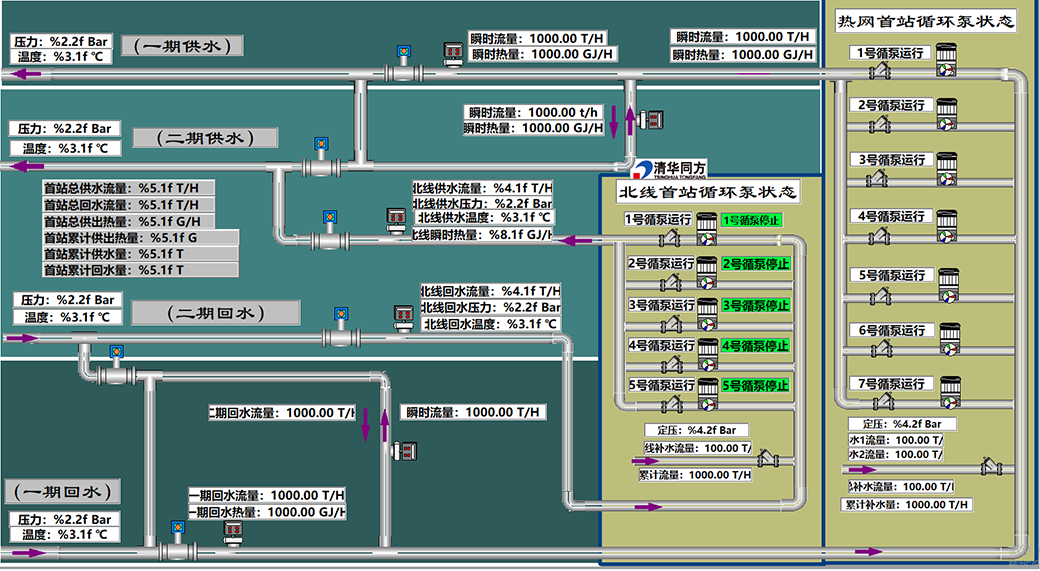Click the green 1号泵停止 button
Viewport: 1040px width, 571px height.
pos(751,220)
